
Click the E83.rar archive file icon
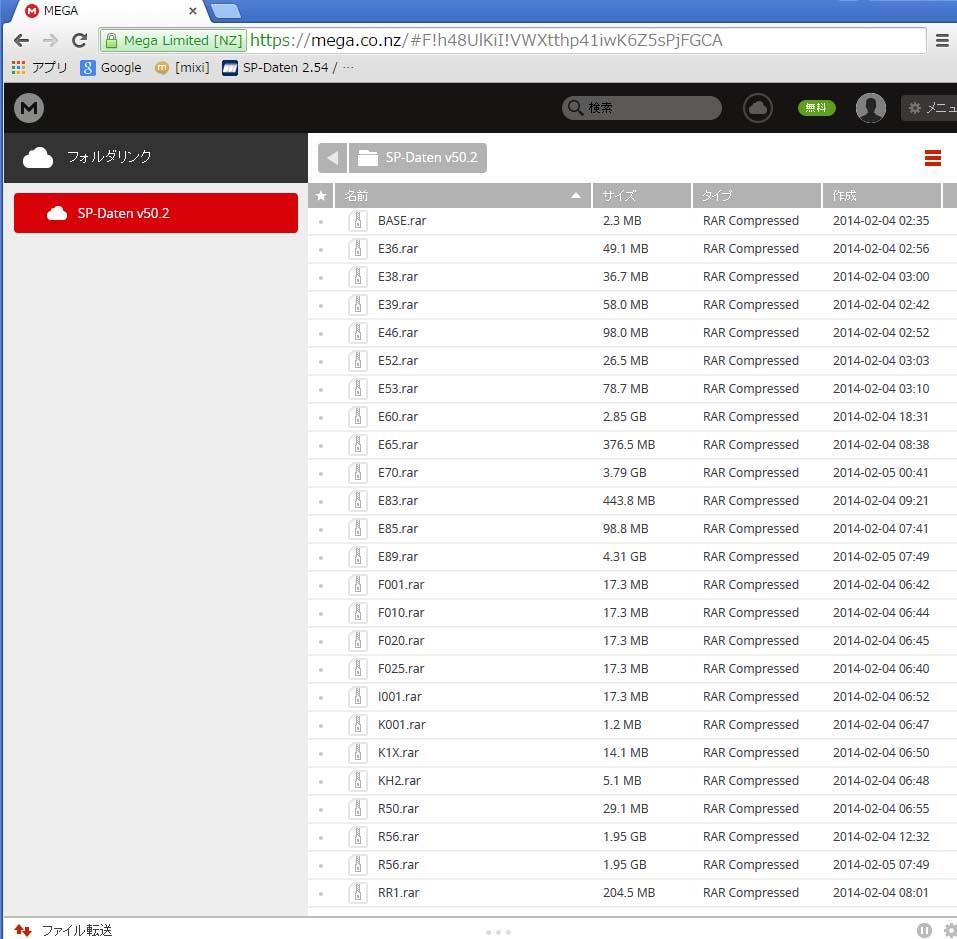(358, 501)
